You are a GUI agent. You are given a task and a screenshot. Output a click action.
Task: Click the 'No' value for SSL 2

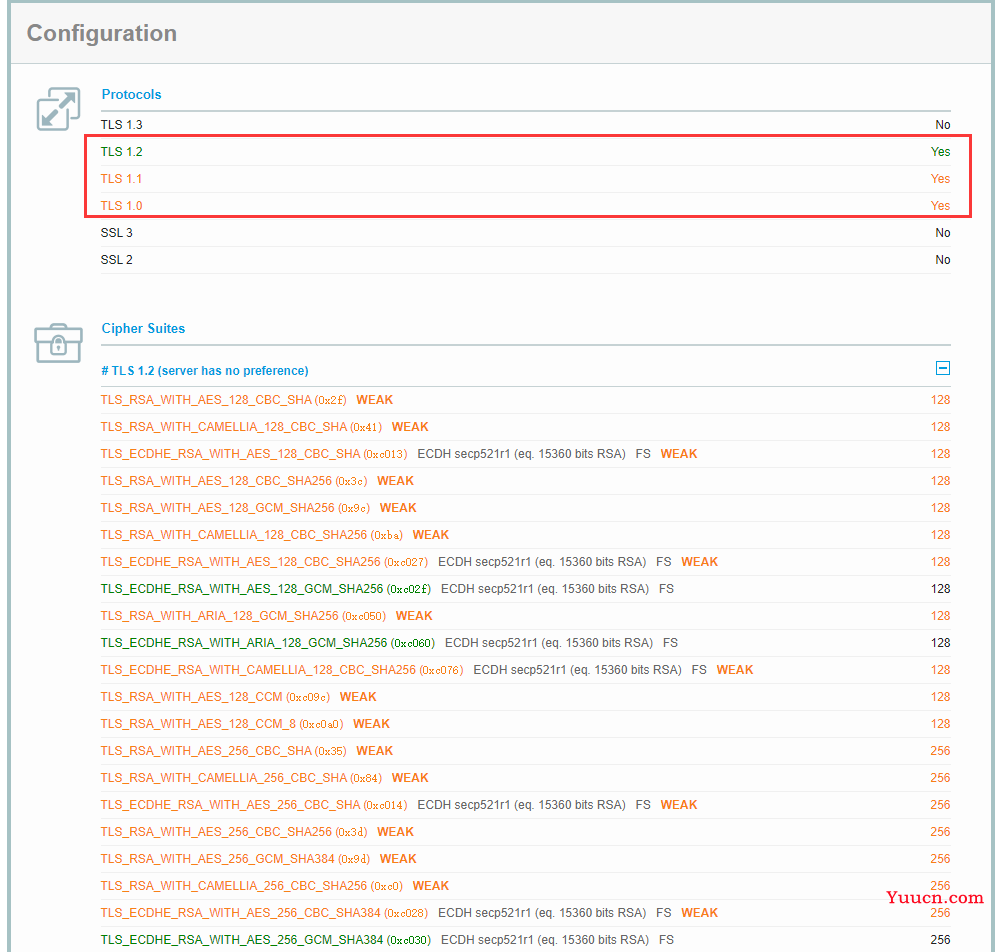pos(943,260)
